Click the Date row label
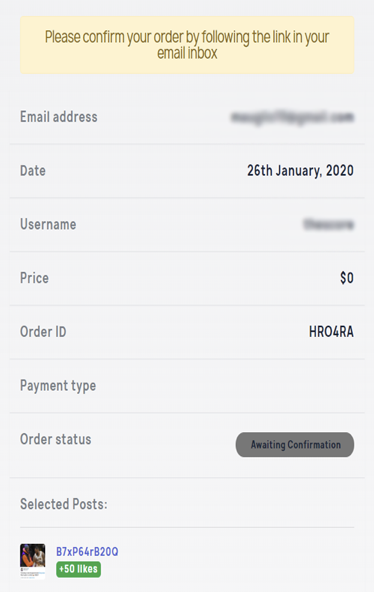The height and width of the screenshot is (592, 374). tap(33, 171)
